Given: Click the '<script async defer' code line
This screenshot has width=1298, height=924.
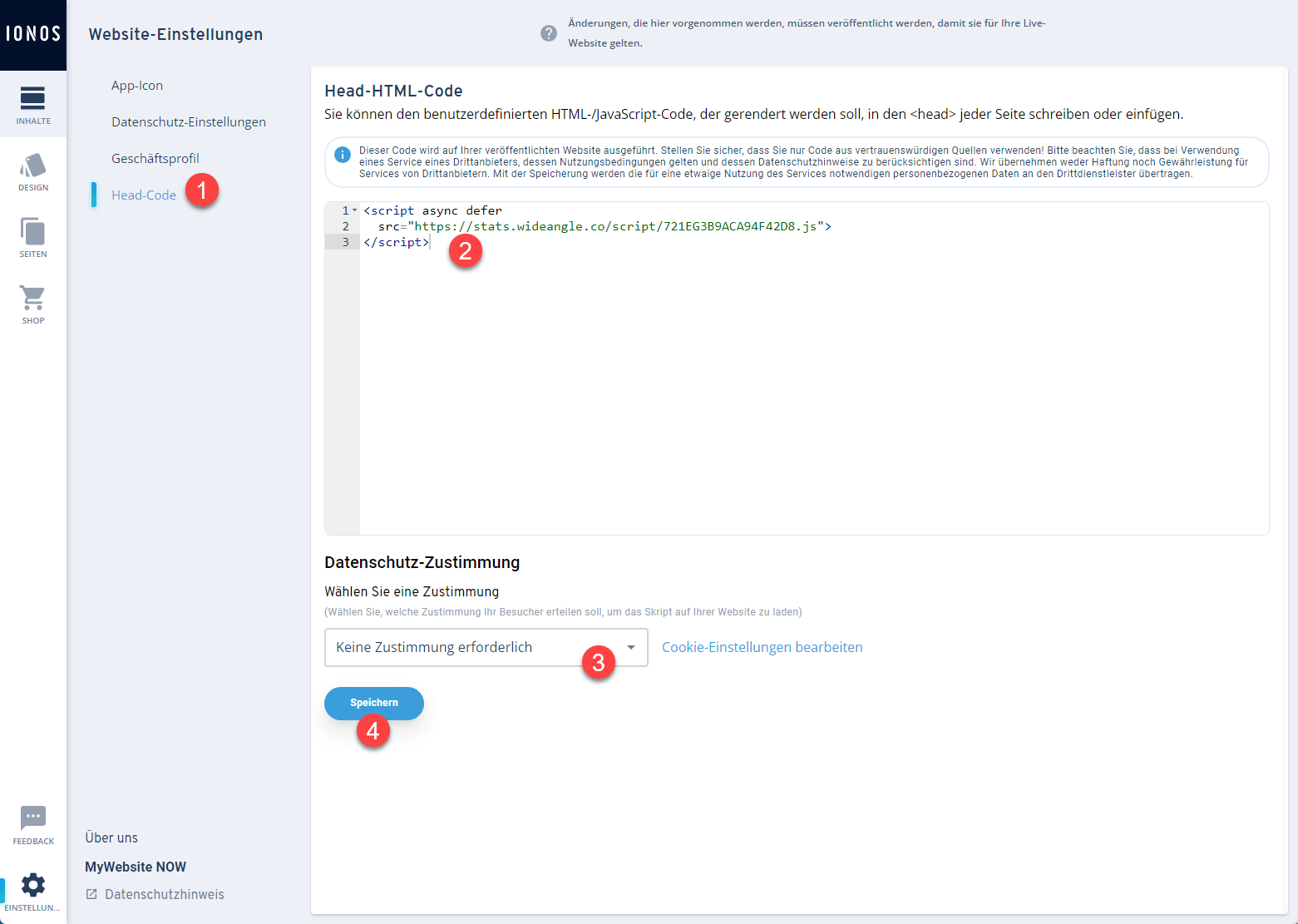Looking at the screenshot, I should tap(433, 210).
